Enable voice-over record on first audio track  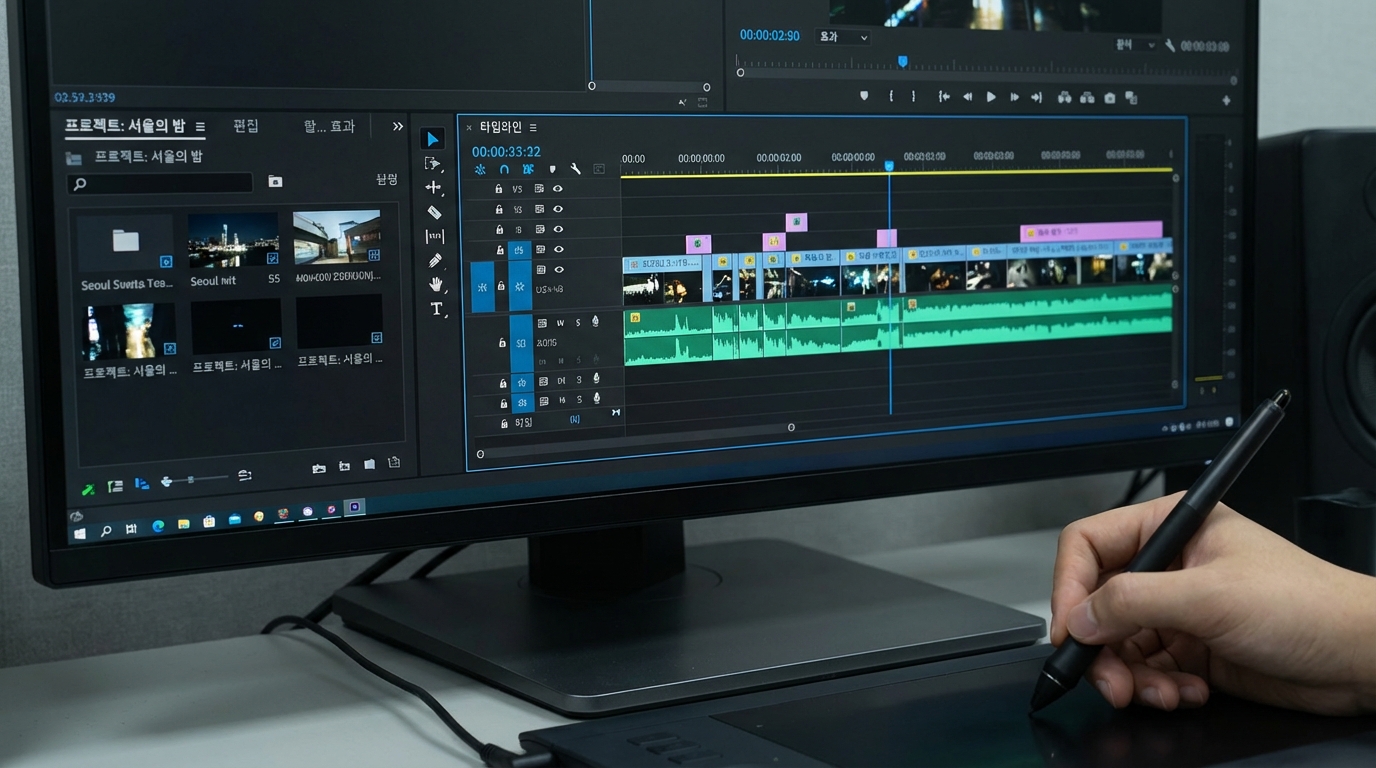596,321
